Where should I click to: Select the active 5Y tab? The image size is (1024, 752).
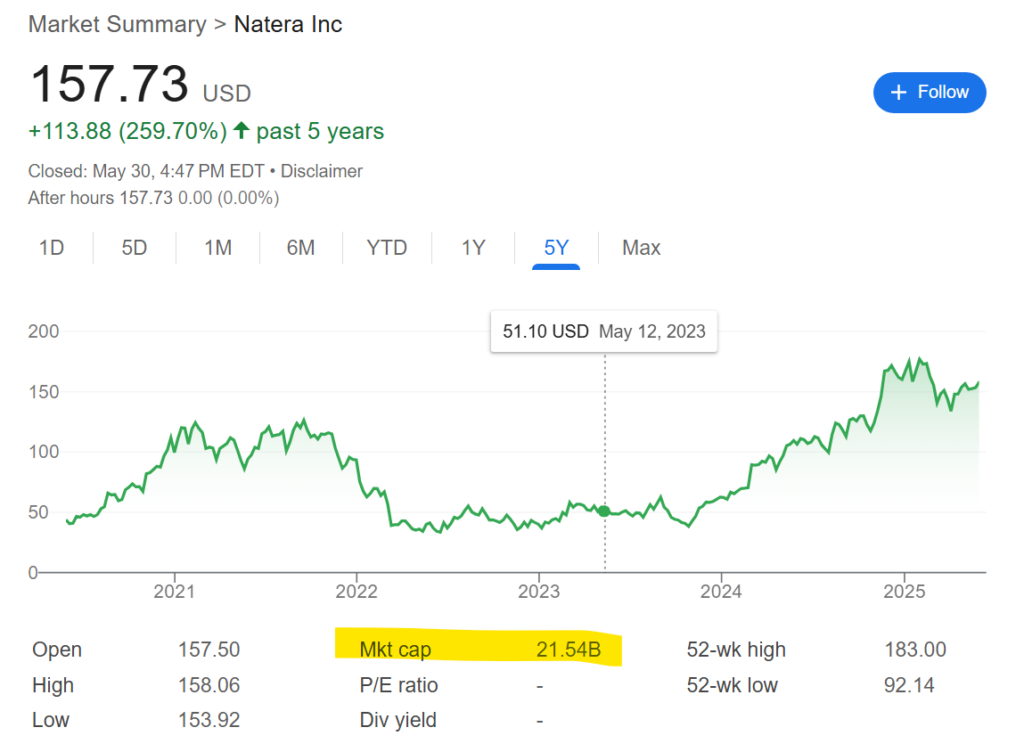pos(556,248)
